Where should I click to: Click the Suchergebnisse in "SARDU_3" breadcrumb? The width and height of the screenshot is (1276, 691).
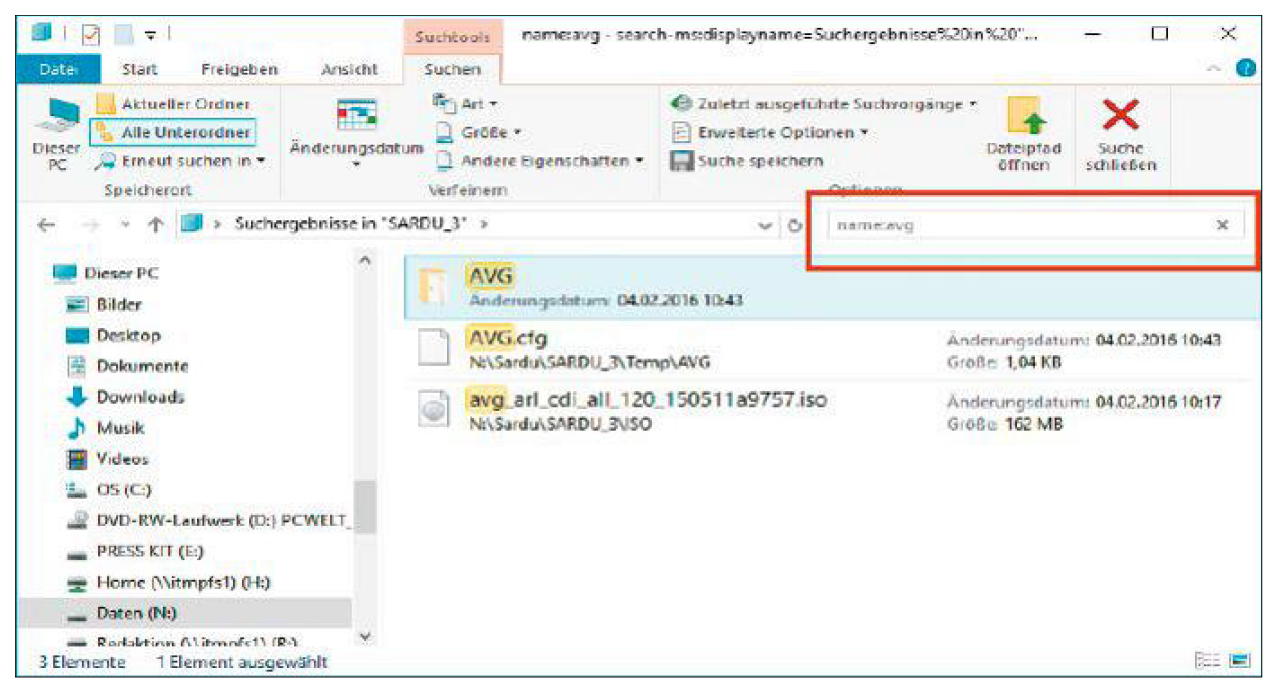click(x=352, y=224)
